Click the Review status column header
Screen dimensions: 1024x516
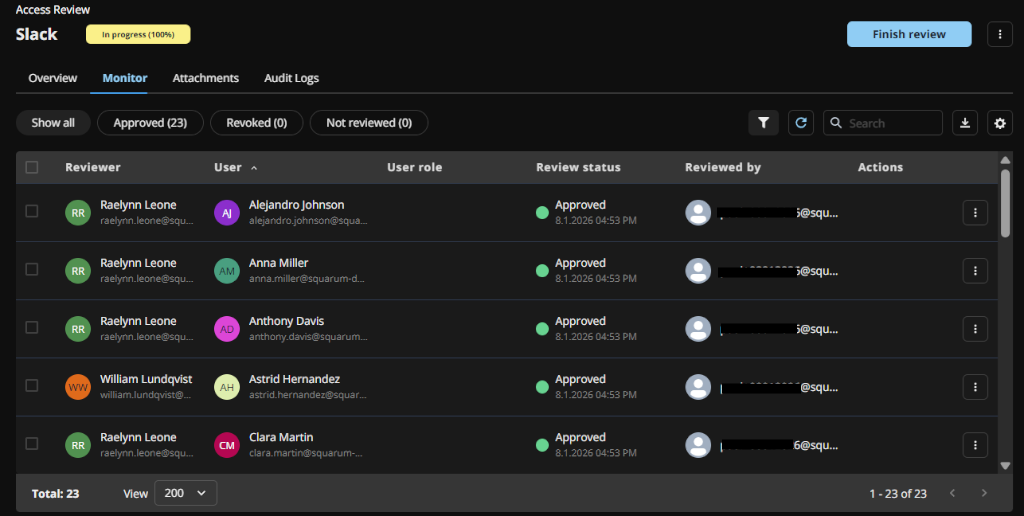[578, 167]
